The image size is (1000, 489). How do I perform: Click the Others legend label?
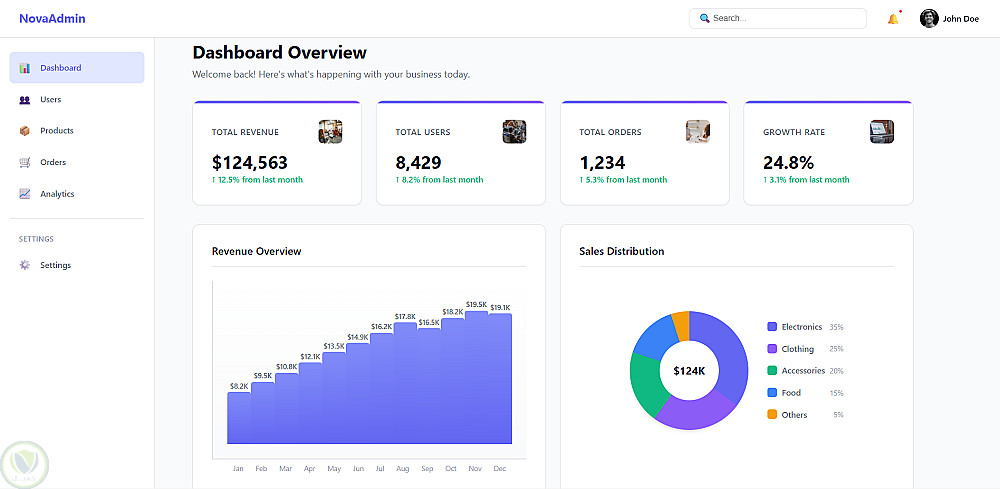coord(795,414)
